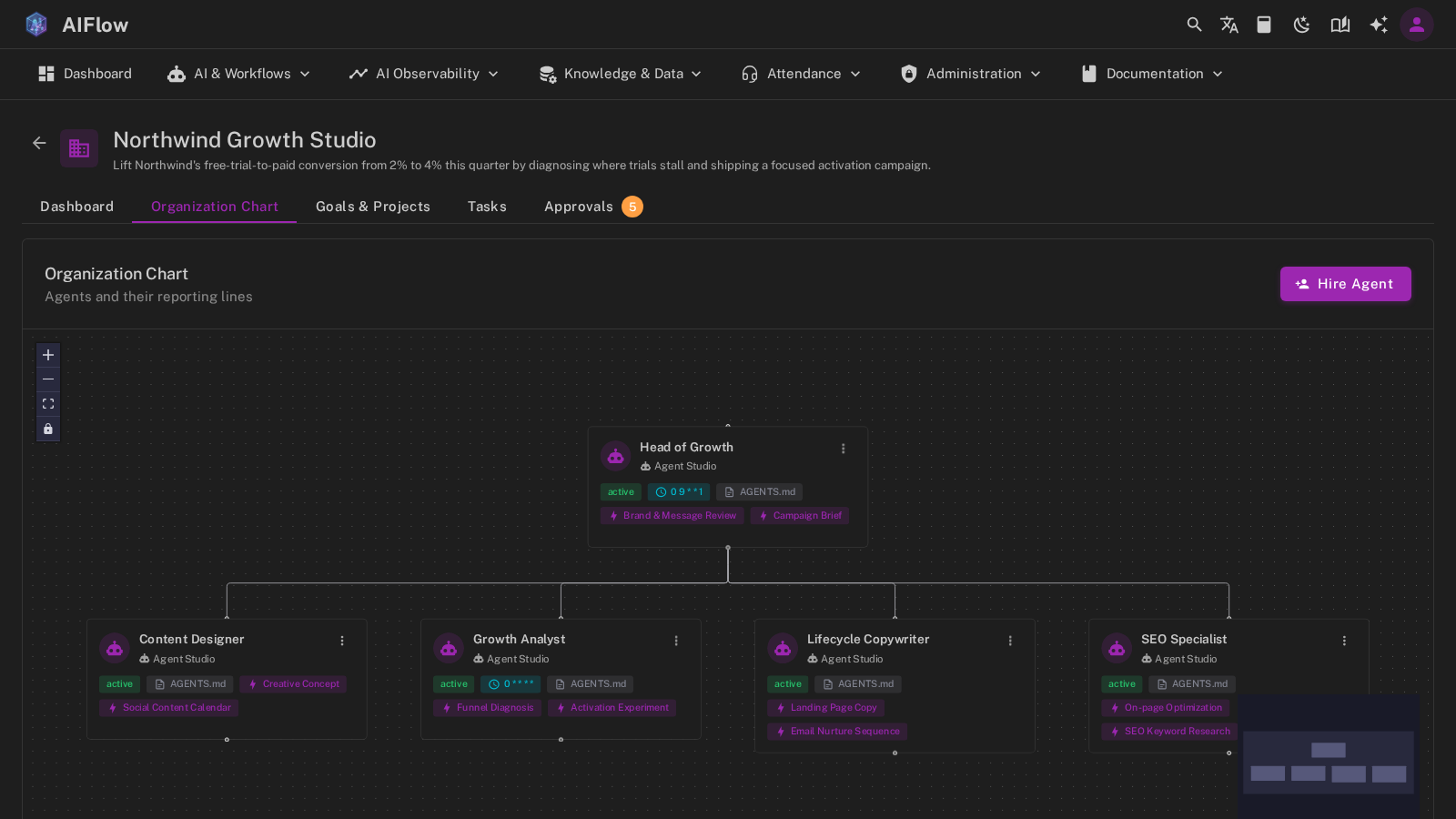This screenshot has width=1456, height=819.
Task: Open Growth Analyst AGENTS.md file
Action: click(591, 684)
